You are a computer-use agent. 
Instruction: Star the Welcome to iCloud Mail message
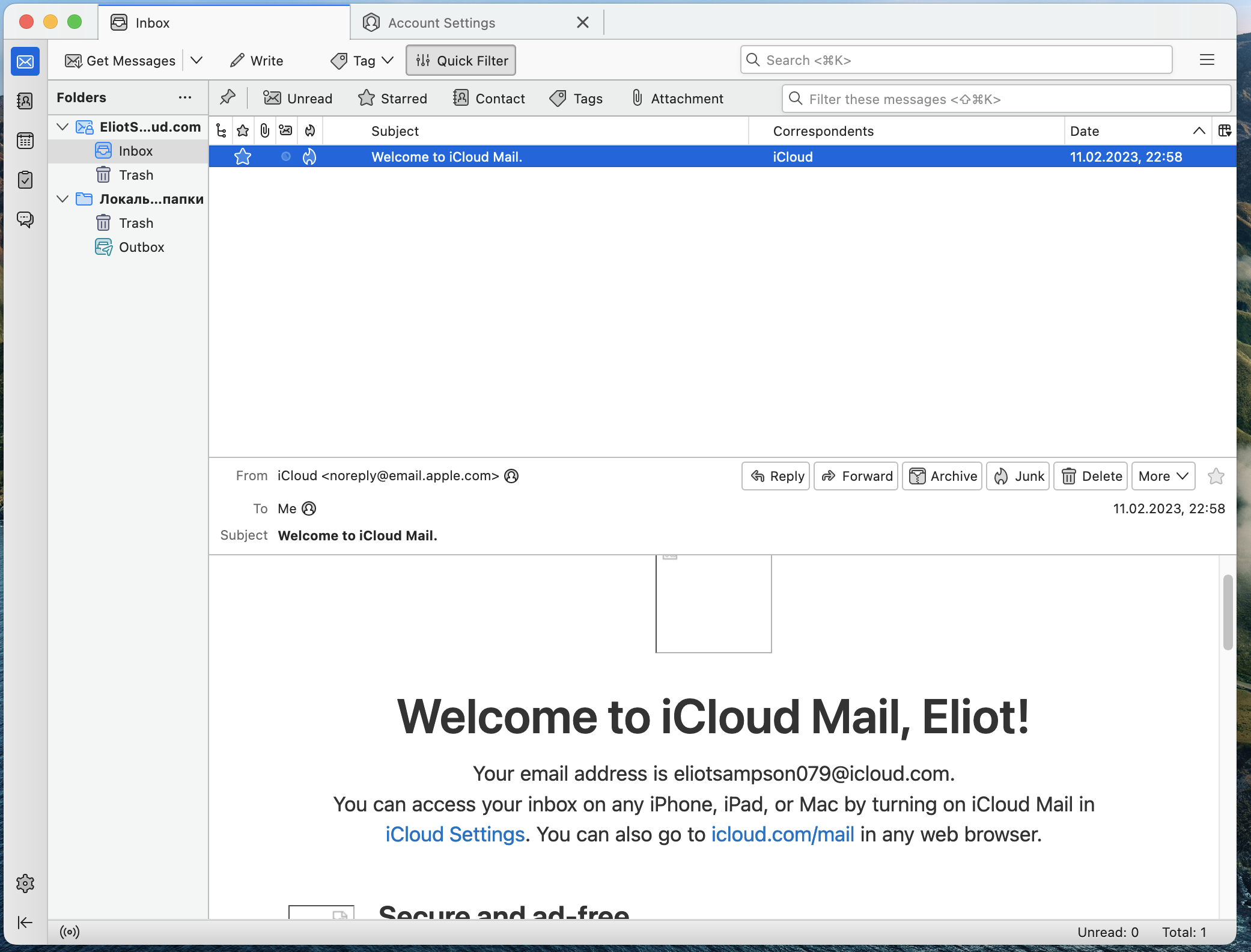pyautogui.click(x=243, y=157)
